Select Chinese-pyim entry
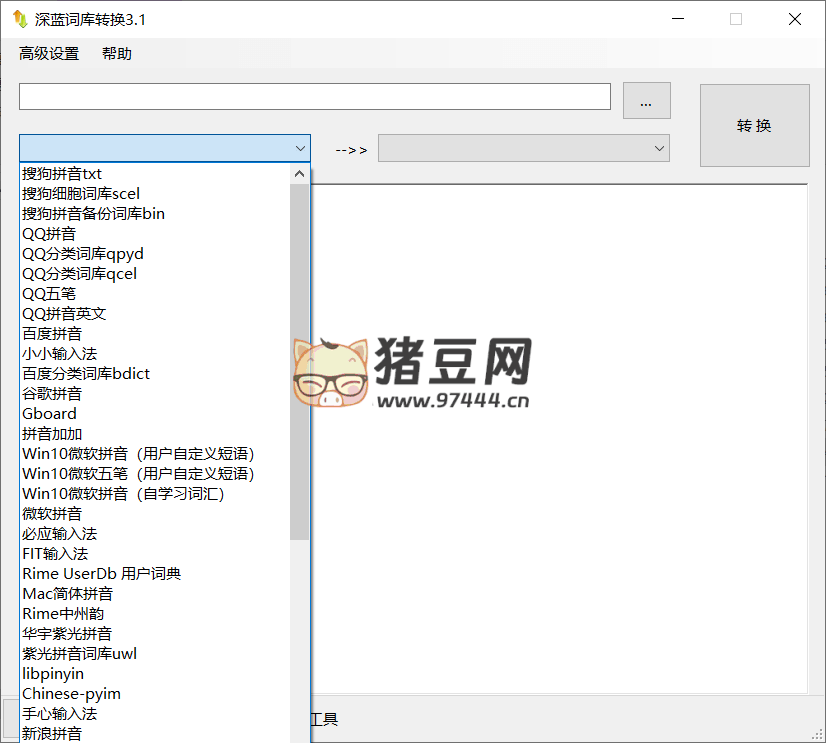Image resolution: width=826 pixels, height=743 pixels. click(x=155, y=695)
